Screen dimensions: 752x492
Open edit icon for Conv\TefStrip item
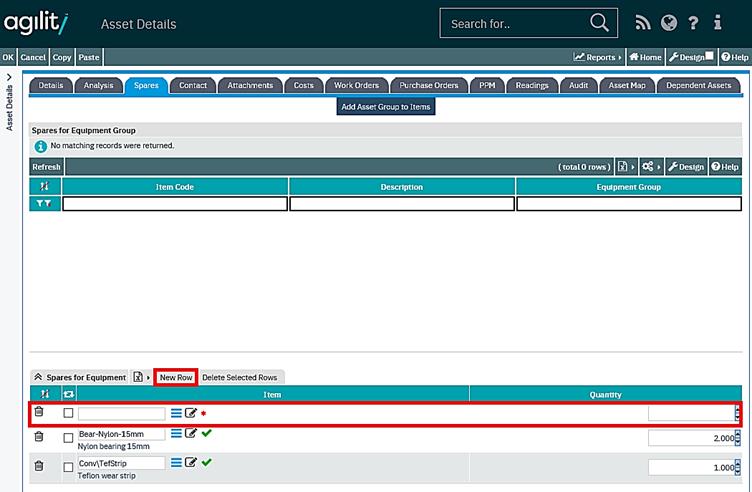191,462
